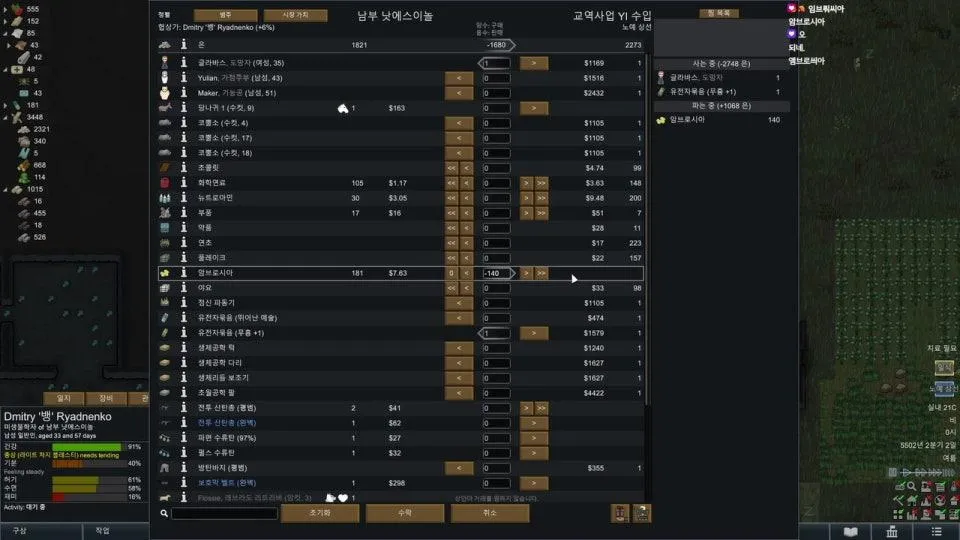Click the Maker pawn portrait icon
Image resolution: width=960 pixels, height=540 pixels.
[x=165, y=92]
